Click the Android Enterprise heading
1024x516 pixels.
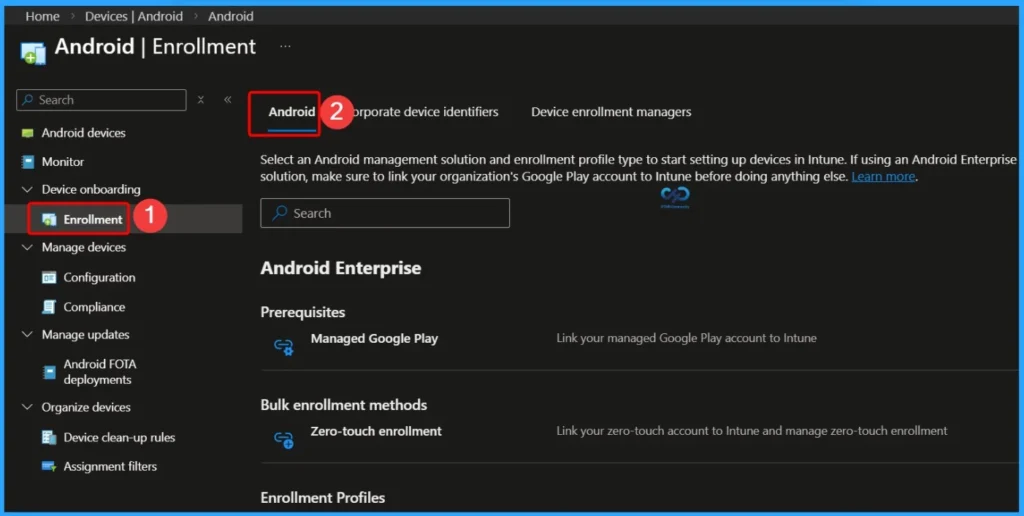point(340,268)
